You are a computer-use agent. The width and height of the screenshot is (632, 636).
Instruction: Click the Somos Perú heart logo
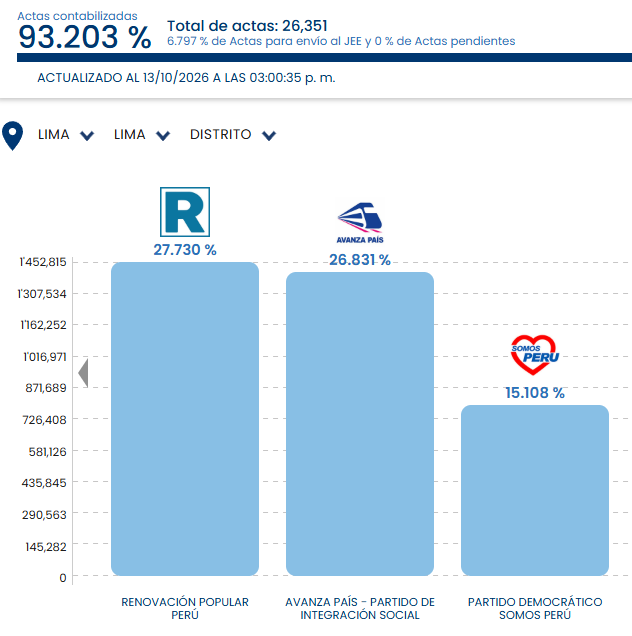click(x=534, y=355)
